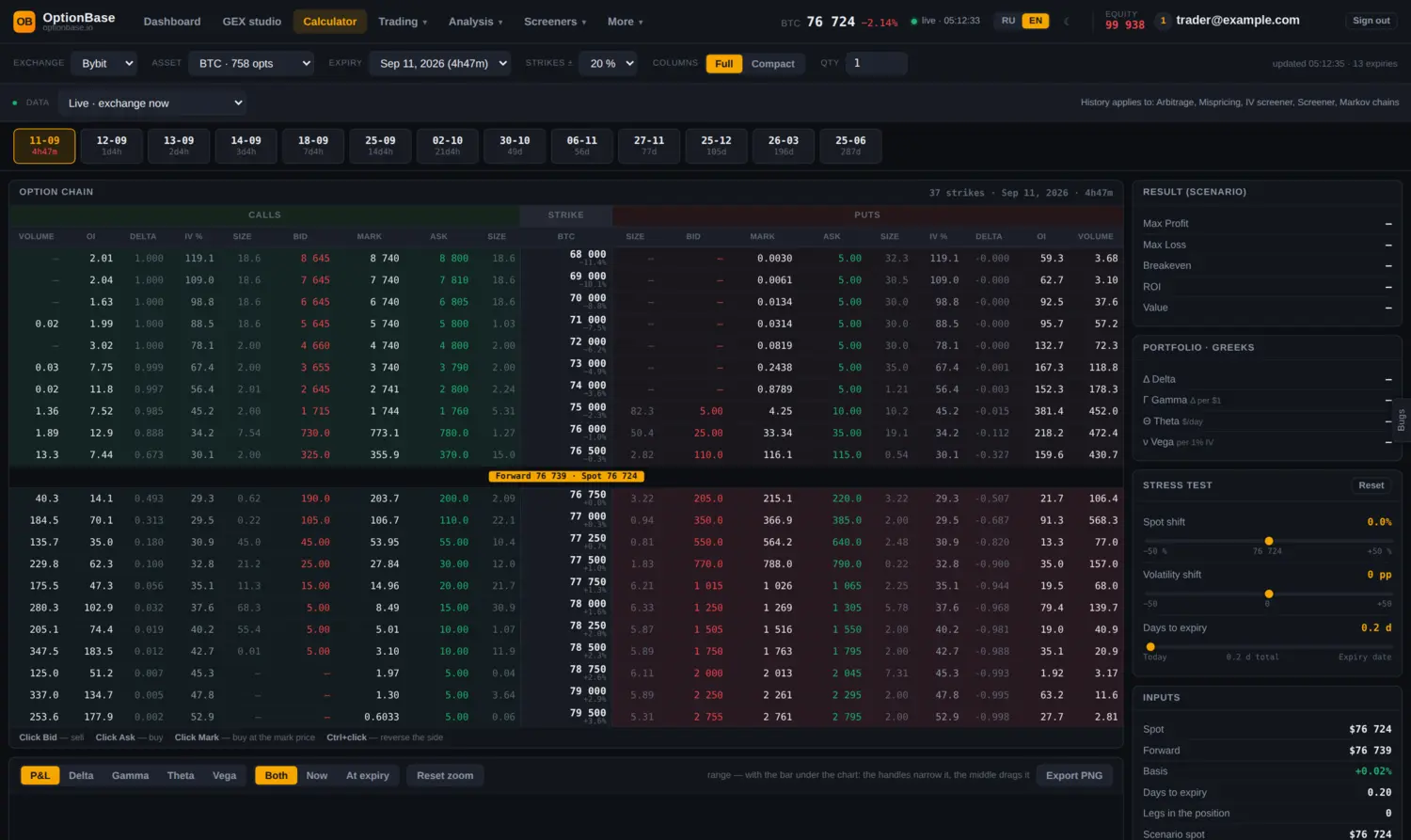
Task: Expand the More menu
Action: point(625,22)
